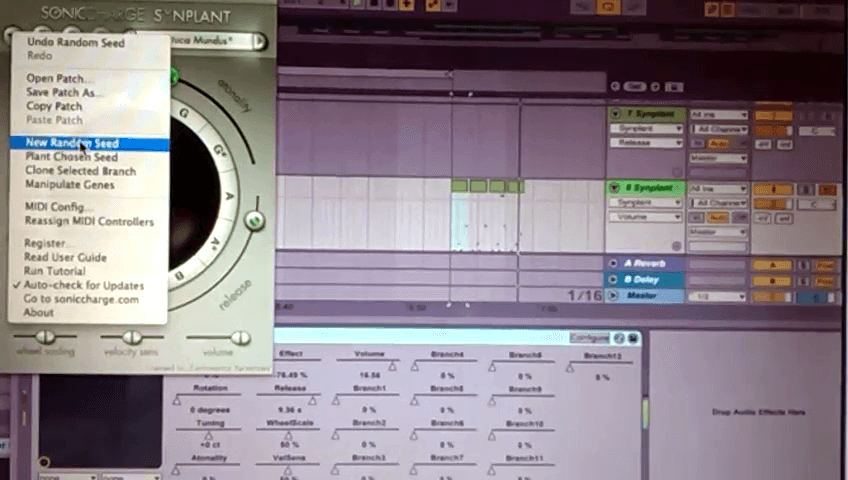Click the A note on Synplant wheel
Viewport: 848px width, 480px height.
(230, 196)
